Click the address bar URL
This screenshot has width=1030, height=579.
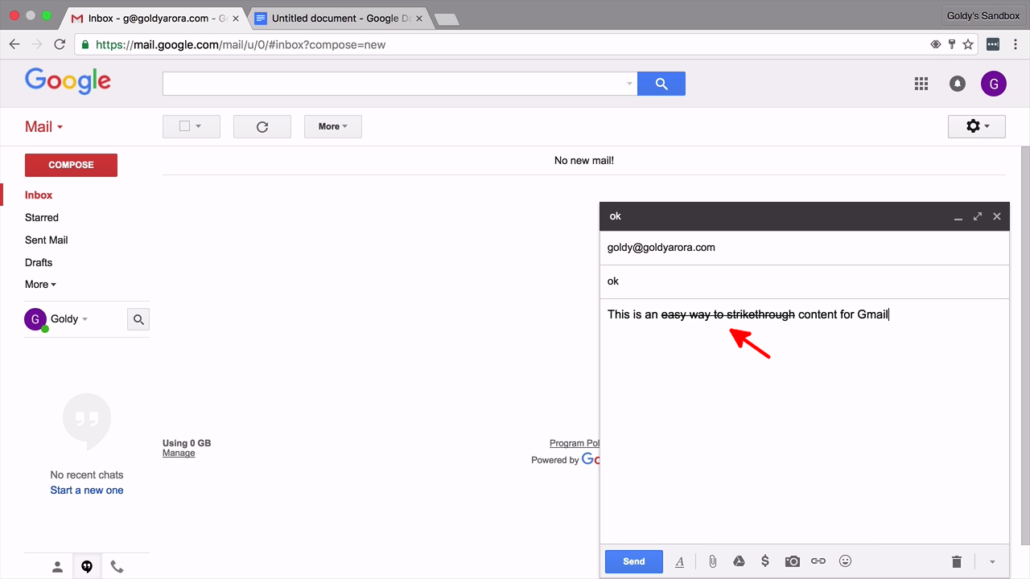point(240,45)
